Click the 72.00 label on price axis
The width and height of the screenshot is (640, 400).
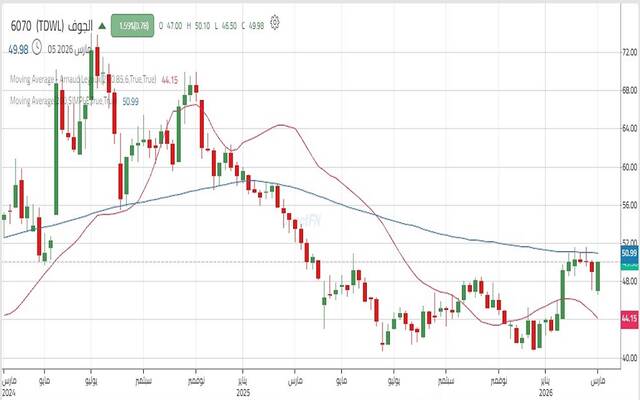point(628,51)
